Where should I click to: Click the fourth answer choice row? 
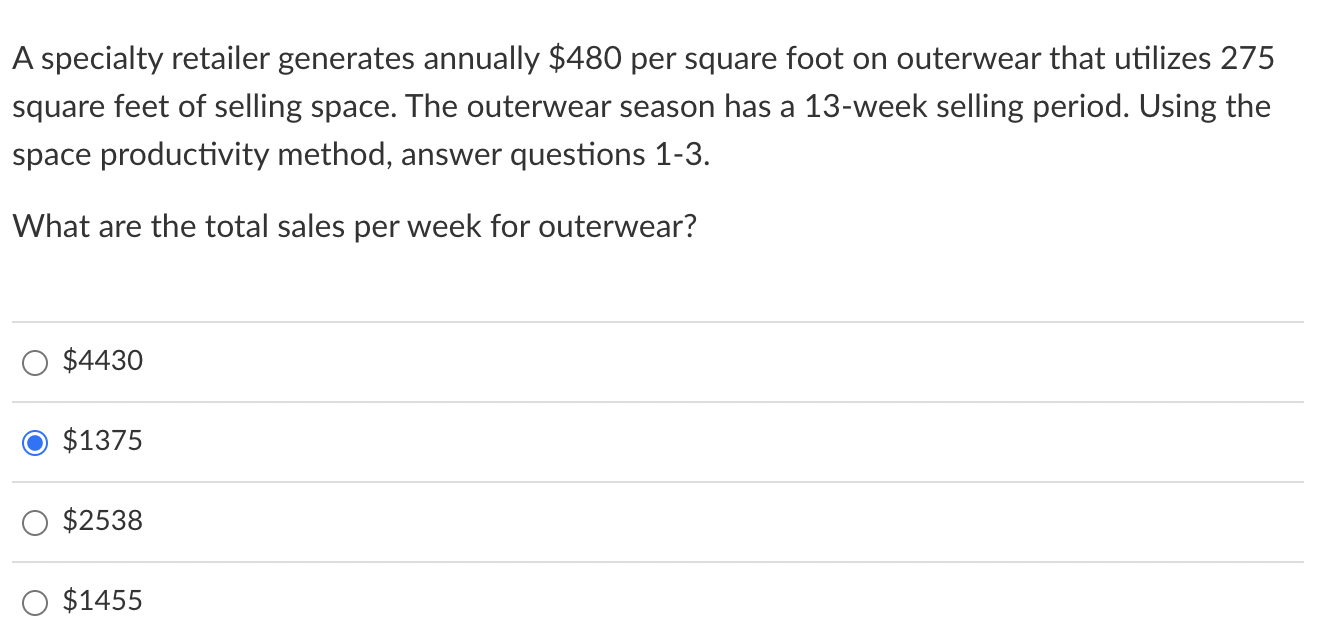(x=400, y=601)
